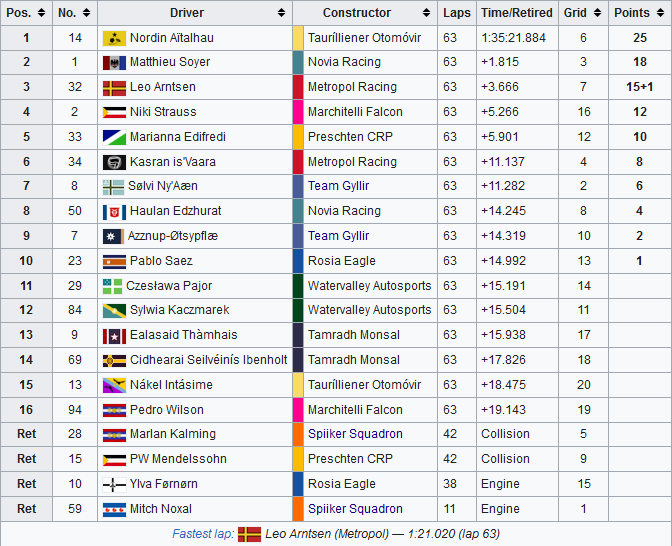This screenshot has width=672, height=546.
Task: Sort rows by the Constructor column header
Action: point(365,13)
